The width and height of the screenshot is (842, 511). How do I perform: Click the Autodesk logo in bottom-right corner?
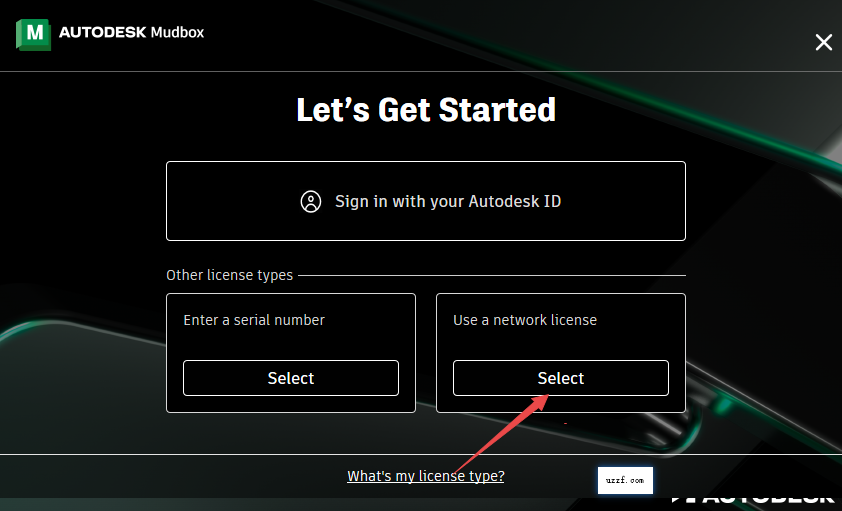(x=755, y=497)
